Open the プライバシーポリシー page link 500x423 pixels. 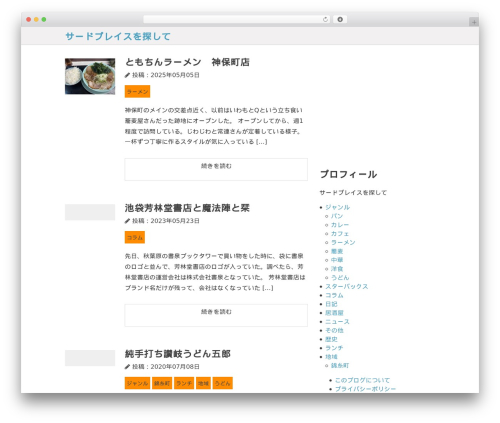(x=365, y=389)
